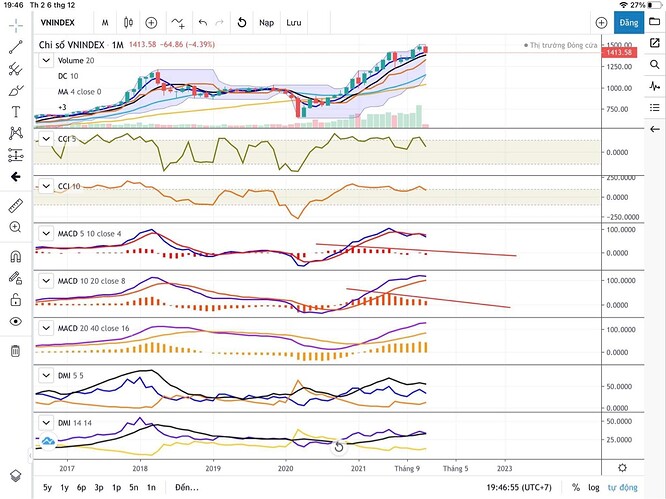Open the candlestick chart style selector
This screenshot has height=499, width=666.
pos(128,21)
